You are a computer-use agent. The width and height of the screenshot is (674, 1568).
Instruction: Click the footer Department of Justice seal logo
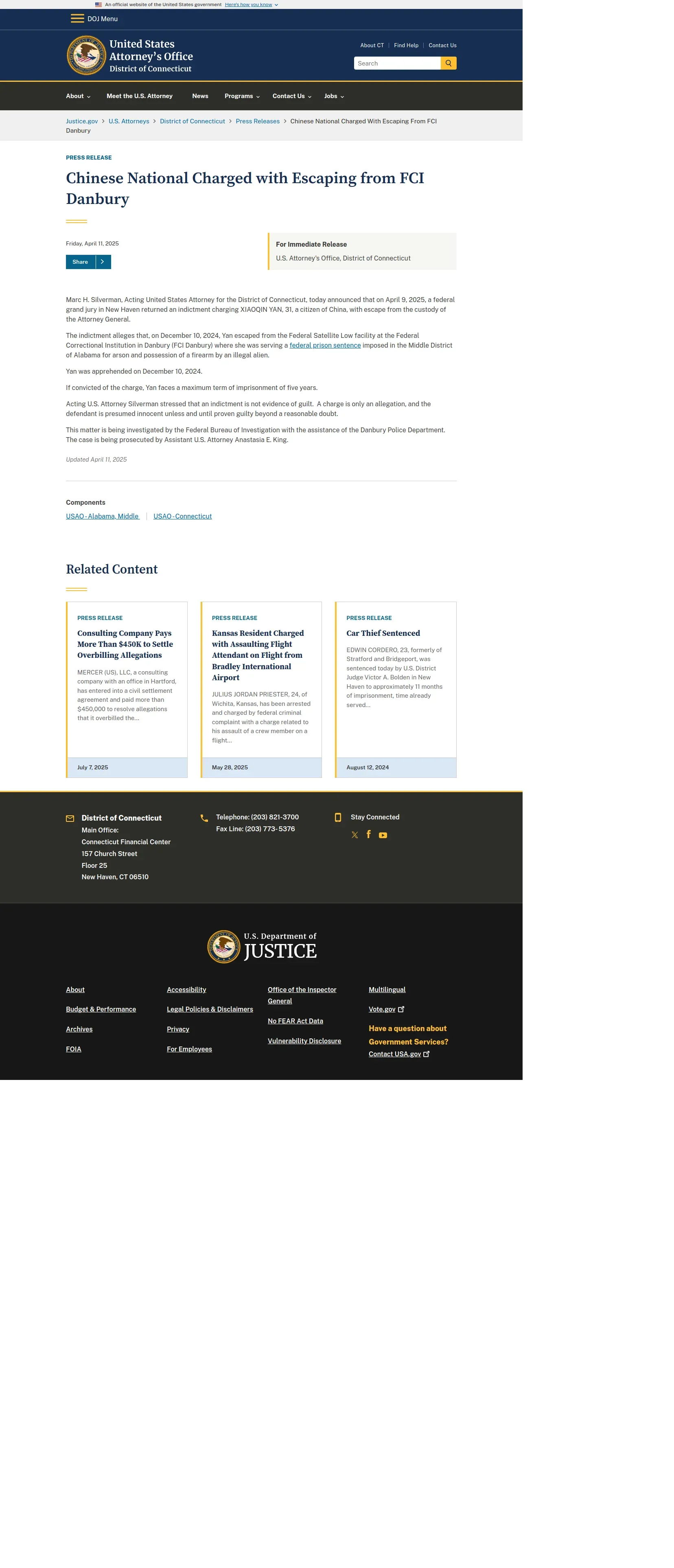tap(223, 946)
